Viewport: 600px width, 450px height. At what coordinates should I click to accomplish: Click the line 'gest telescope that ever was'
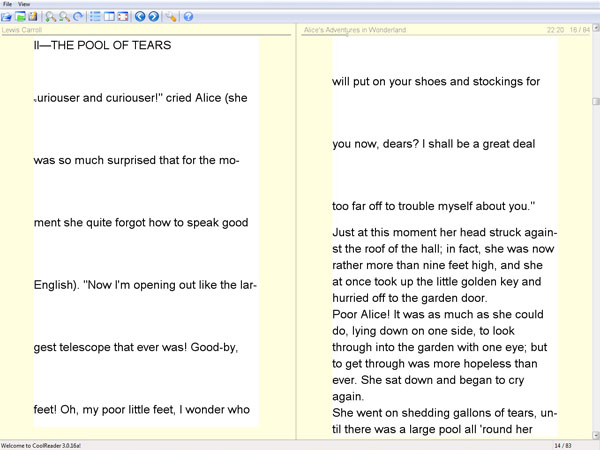tap(136, 347)
